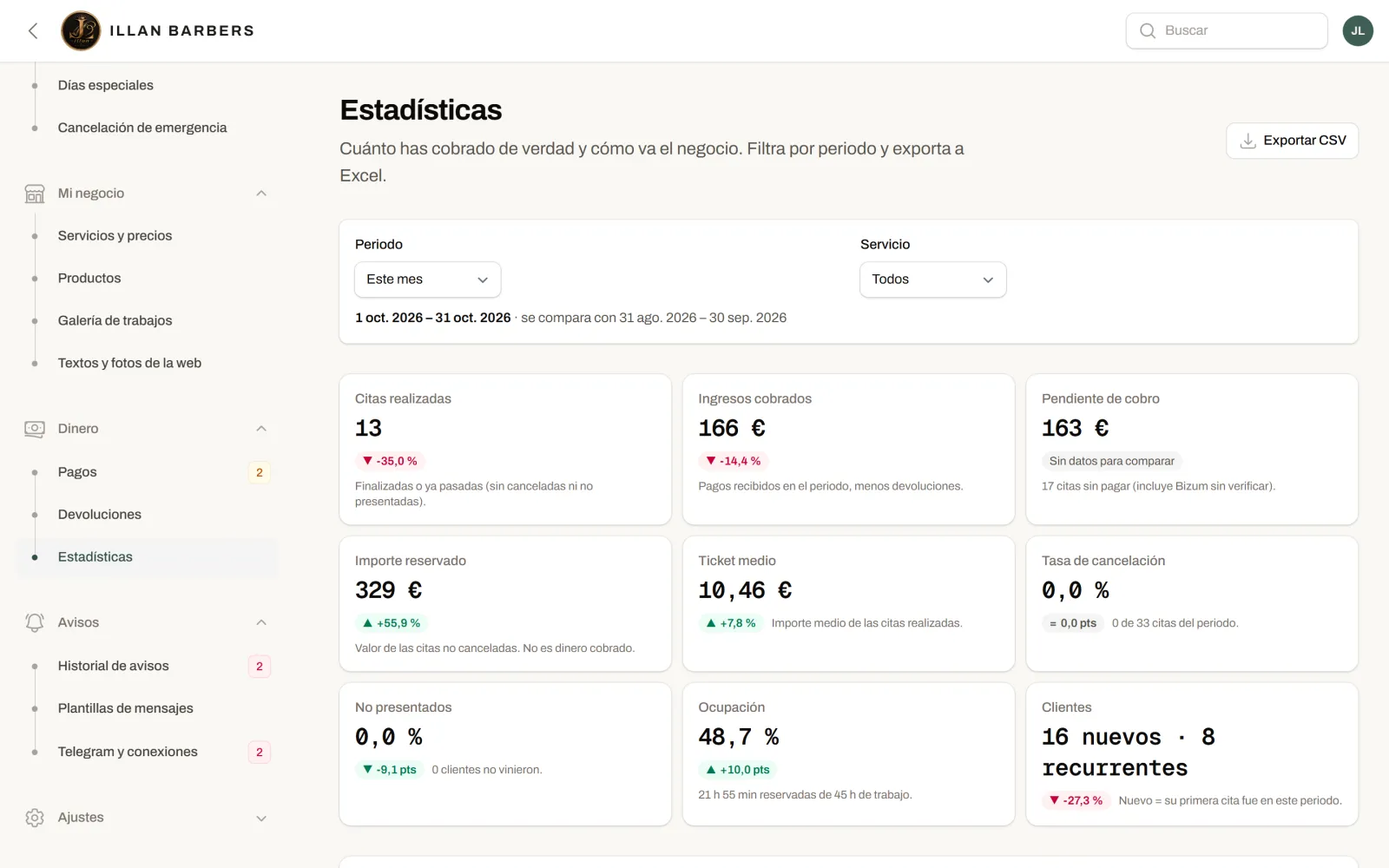The height and width of the screenshot is (868, 1389).
Task: Open the Illan Barbers logo
Action: pos(81,31)
